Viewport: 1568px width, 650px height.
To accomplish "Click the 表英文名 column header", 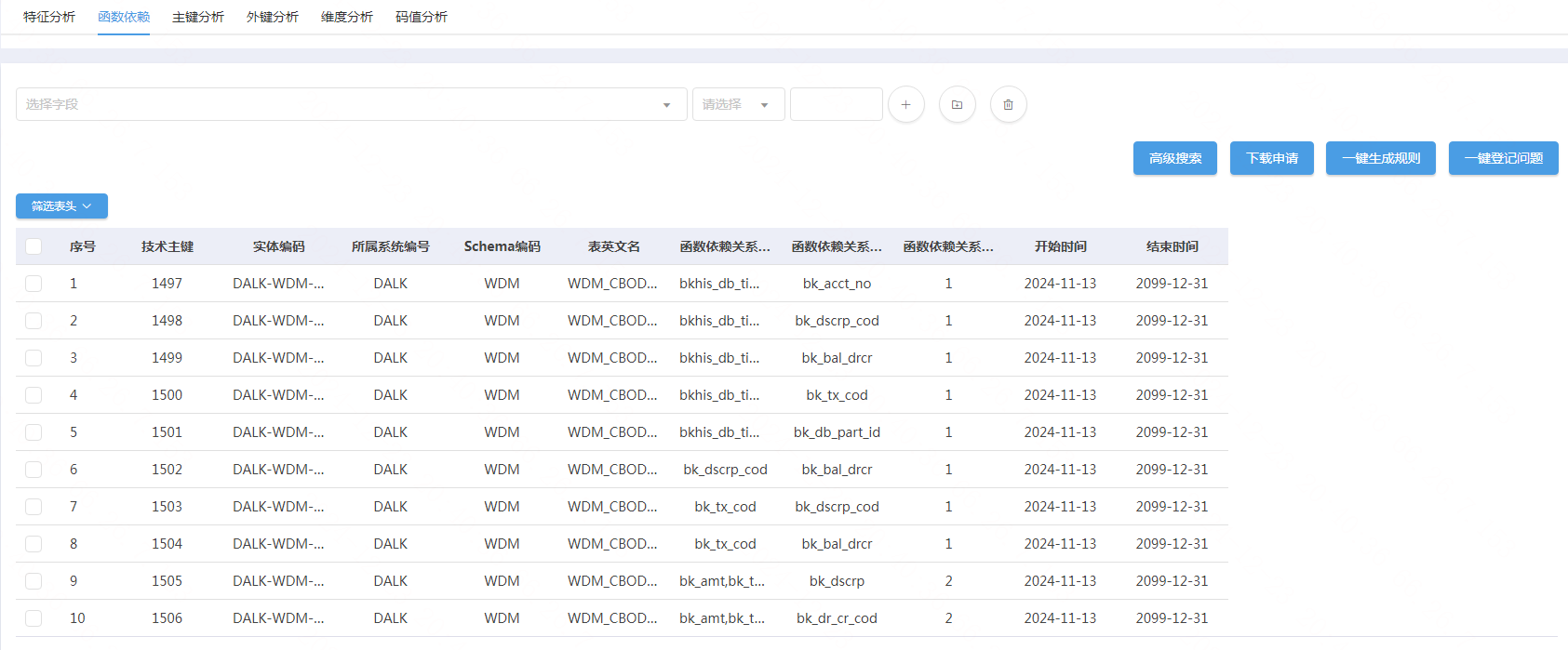I will point(614,246).
